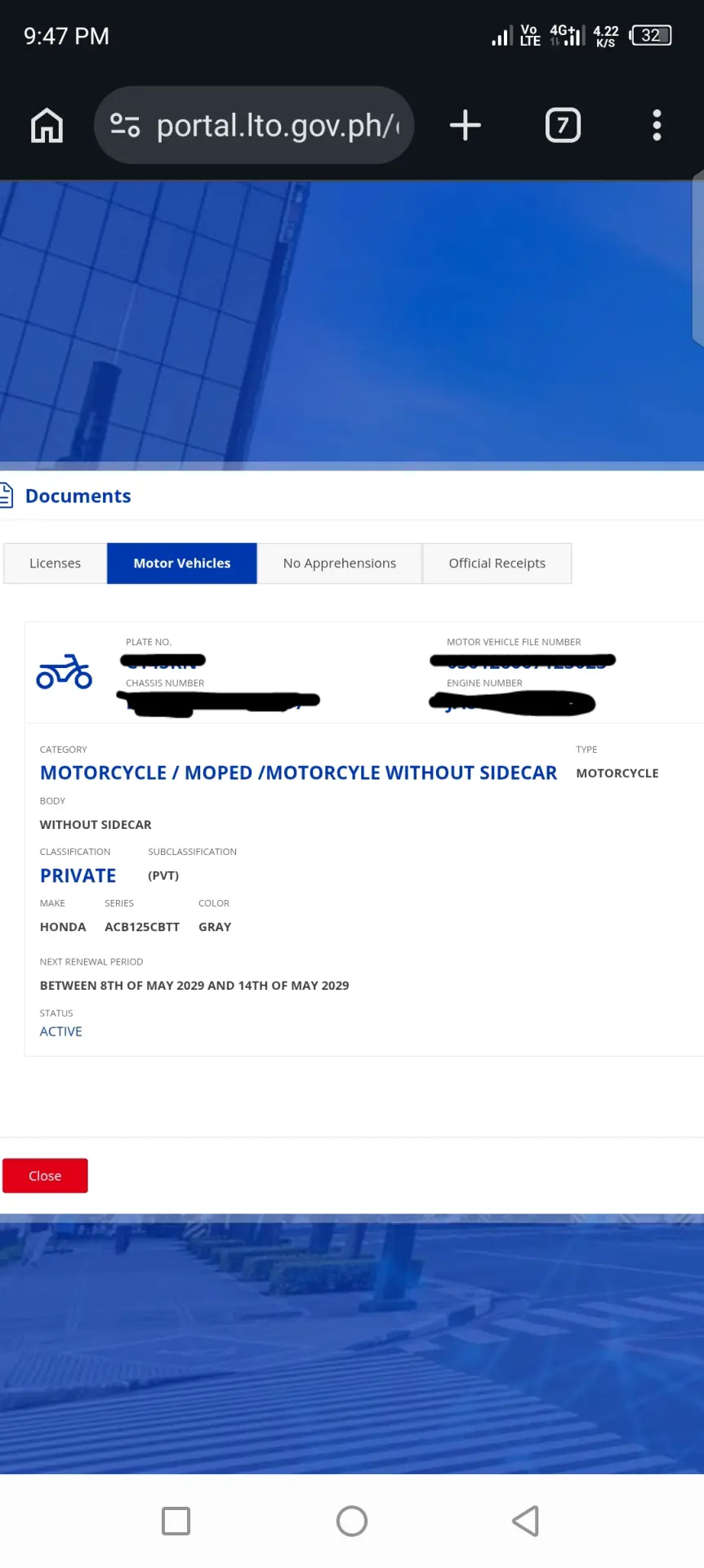
Task: Tap the HONDA make value
Action: [x=63, y=927]
